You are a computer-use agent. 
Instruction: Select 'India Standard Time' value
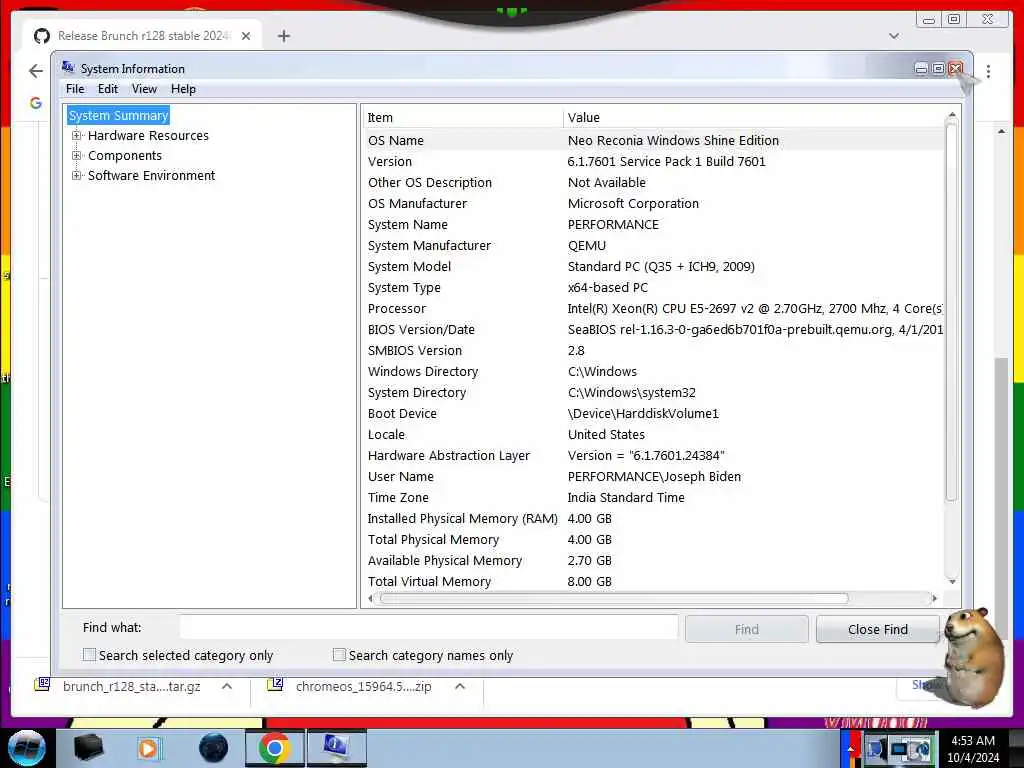pos(626,497)
